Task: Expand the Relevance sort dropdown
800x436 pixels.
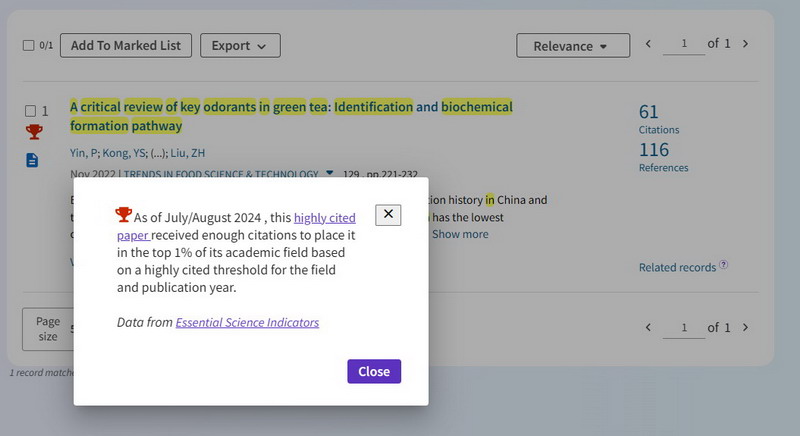Action: pyautogui.click(x=572, y=46)
